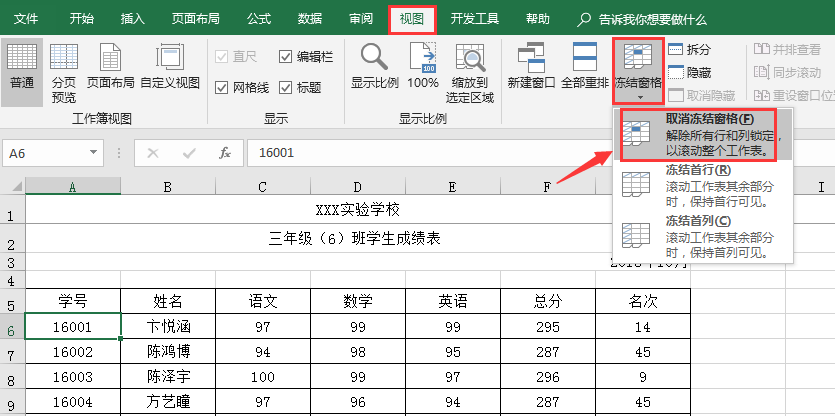Toggle the 网格线 gridlines checkbox
The image size is (835, 416).
tap(220, 87)
